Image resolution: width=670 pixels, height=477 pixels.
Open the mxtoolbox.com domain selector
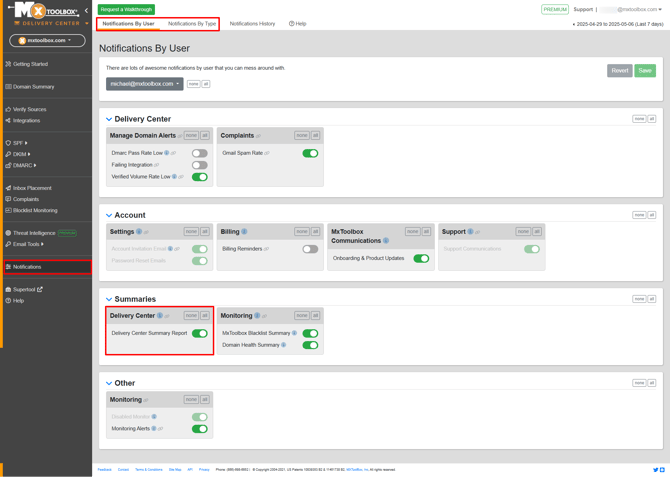pyautogui.click(x=47, y=41)
